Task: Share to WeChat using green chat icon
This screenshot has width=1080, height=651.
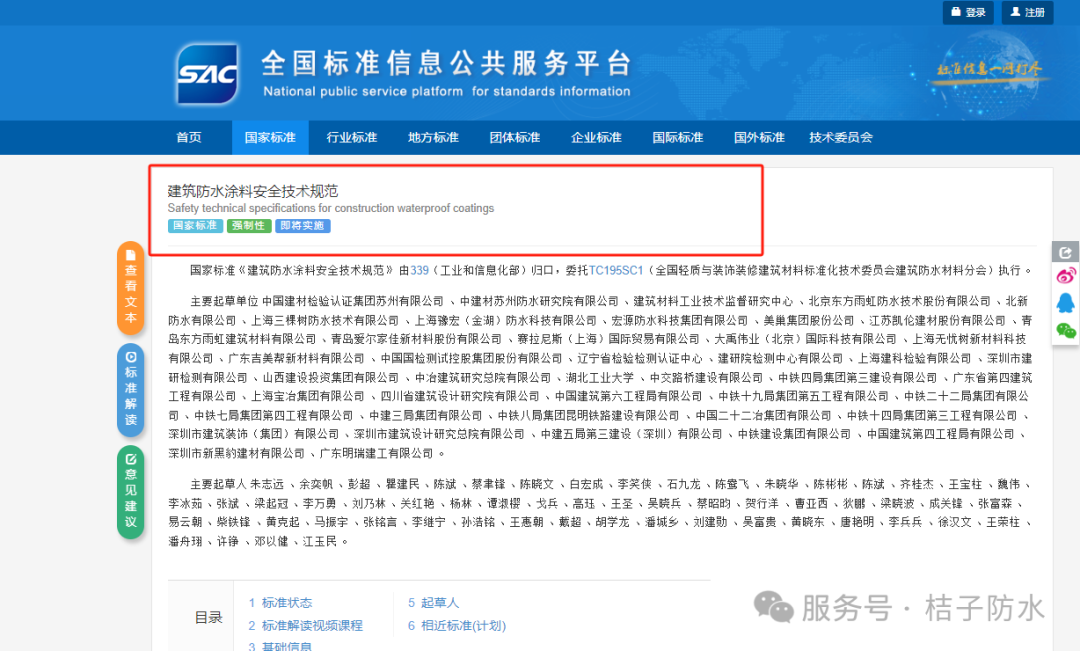Action: point(1066,329)
